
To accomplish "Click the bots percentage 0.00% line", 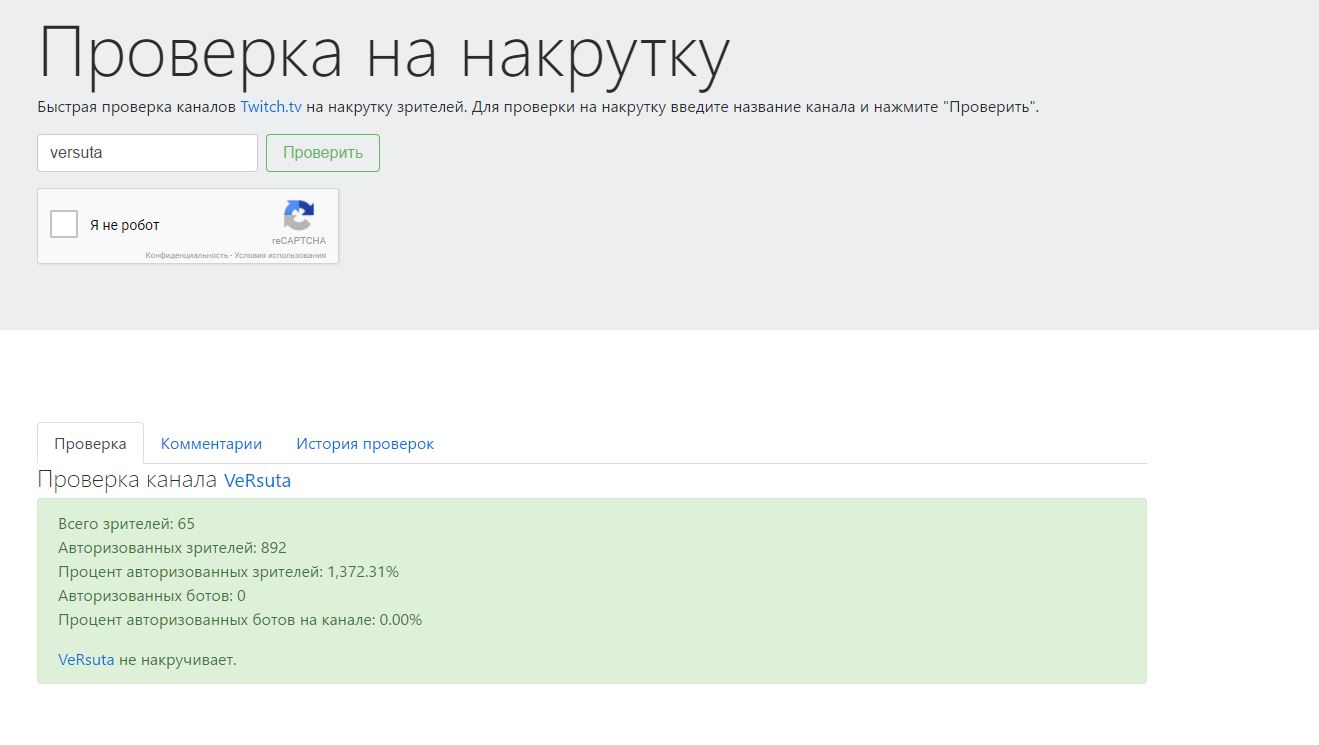I will click(240, 620).
